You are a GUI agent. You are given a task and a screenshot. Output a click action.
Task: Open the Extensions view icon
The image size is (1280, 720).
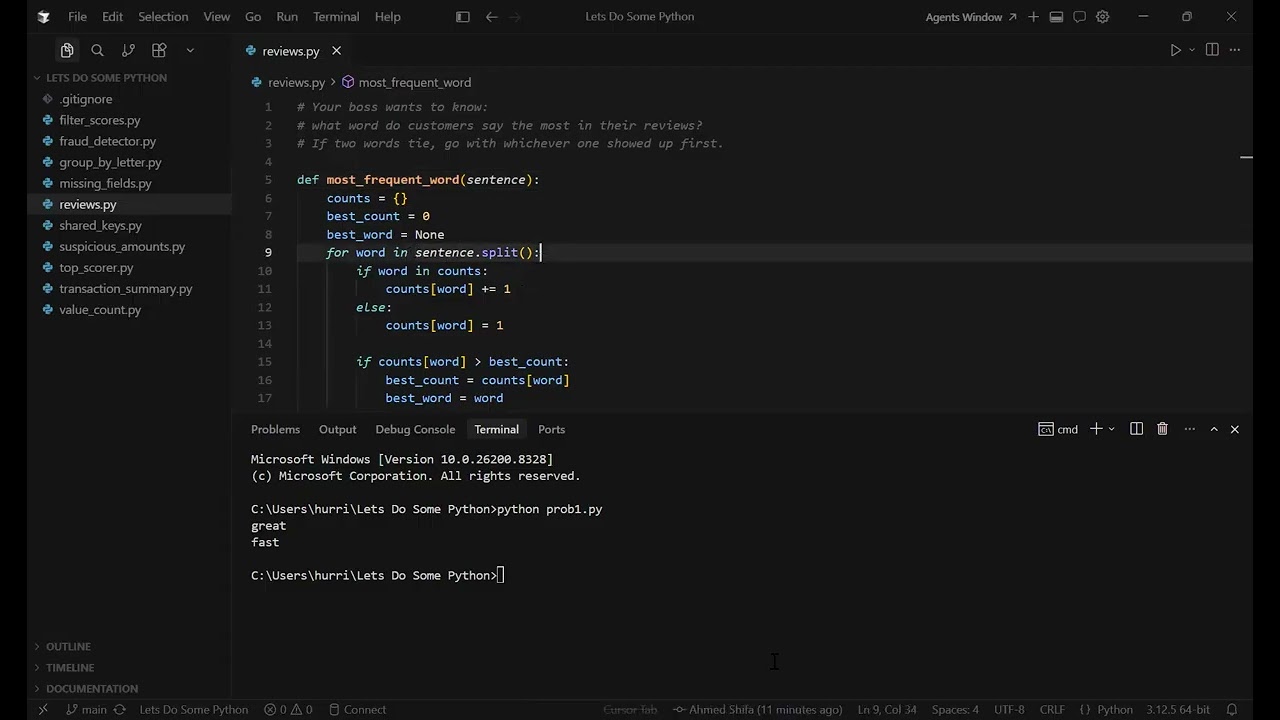click(159, 50)
